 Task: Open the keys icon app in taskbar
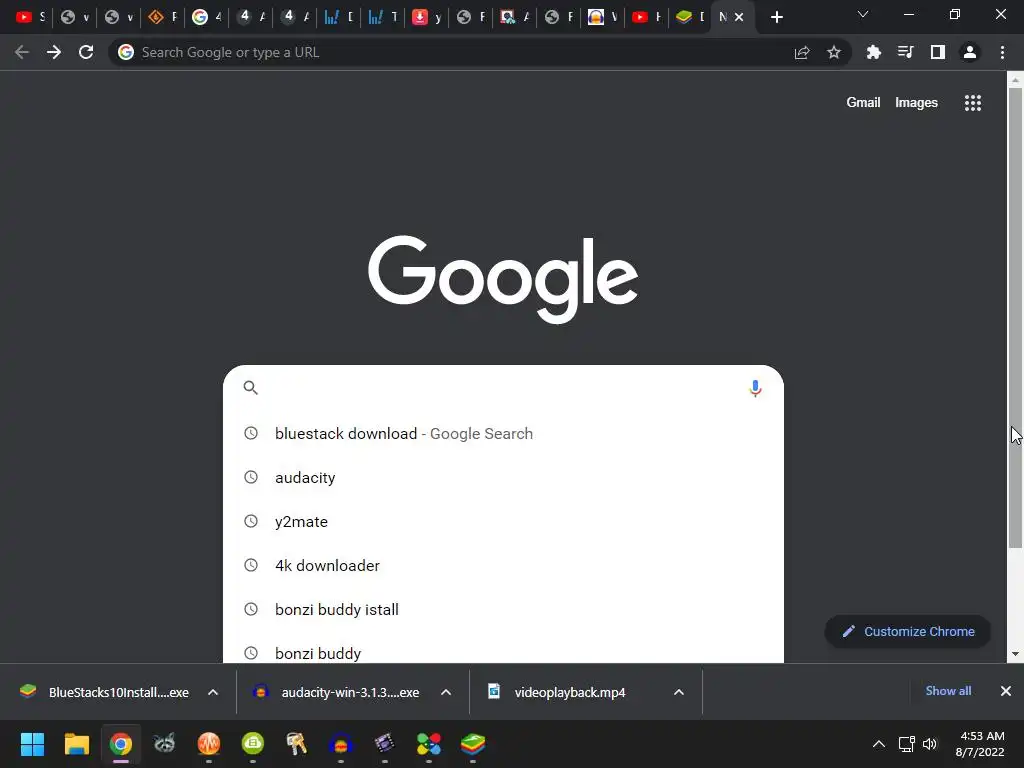[296, 744]
